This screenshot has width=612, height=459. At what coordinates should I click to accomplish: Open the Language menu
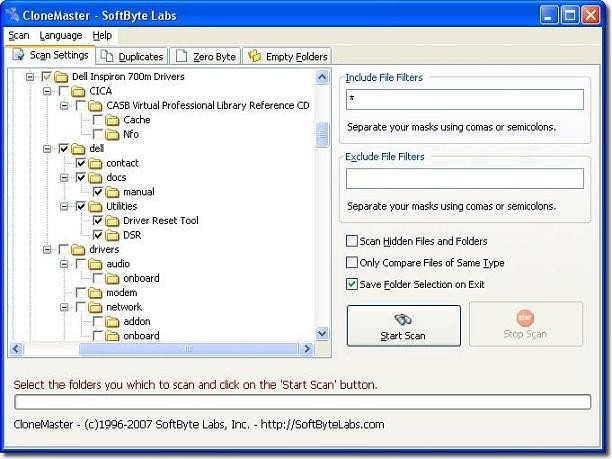[61, 36]
